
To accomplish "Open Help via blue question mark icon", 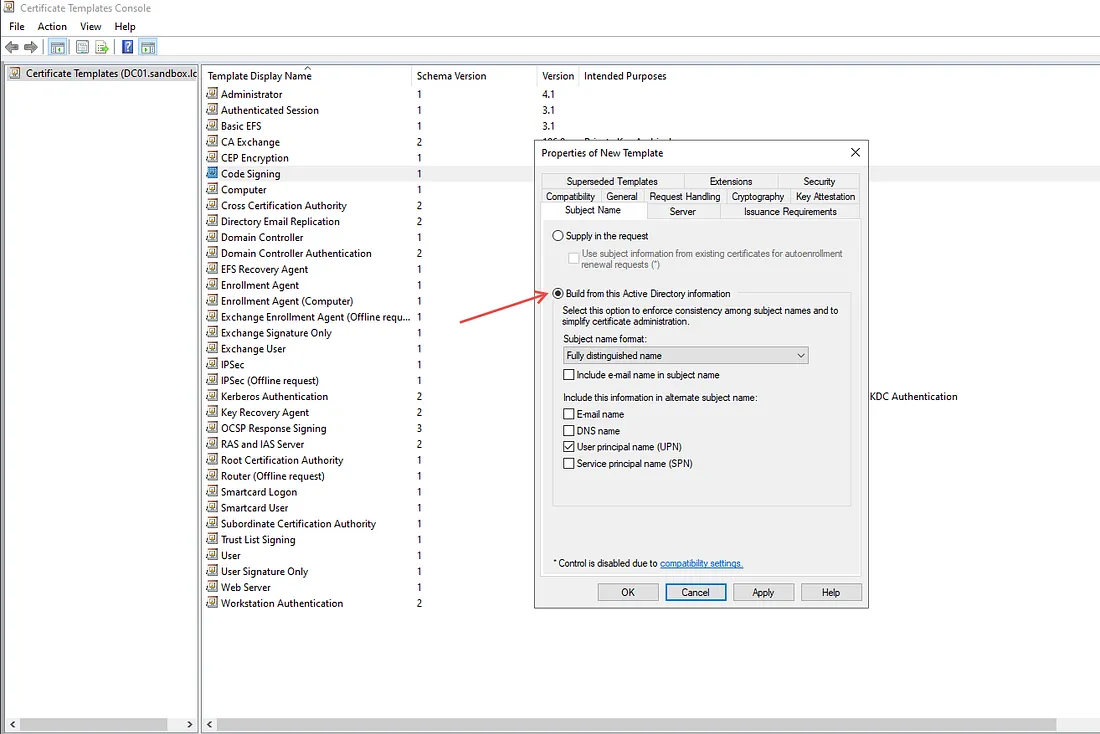I will [x=128, y=47].
